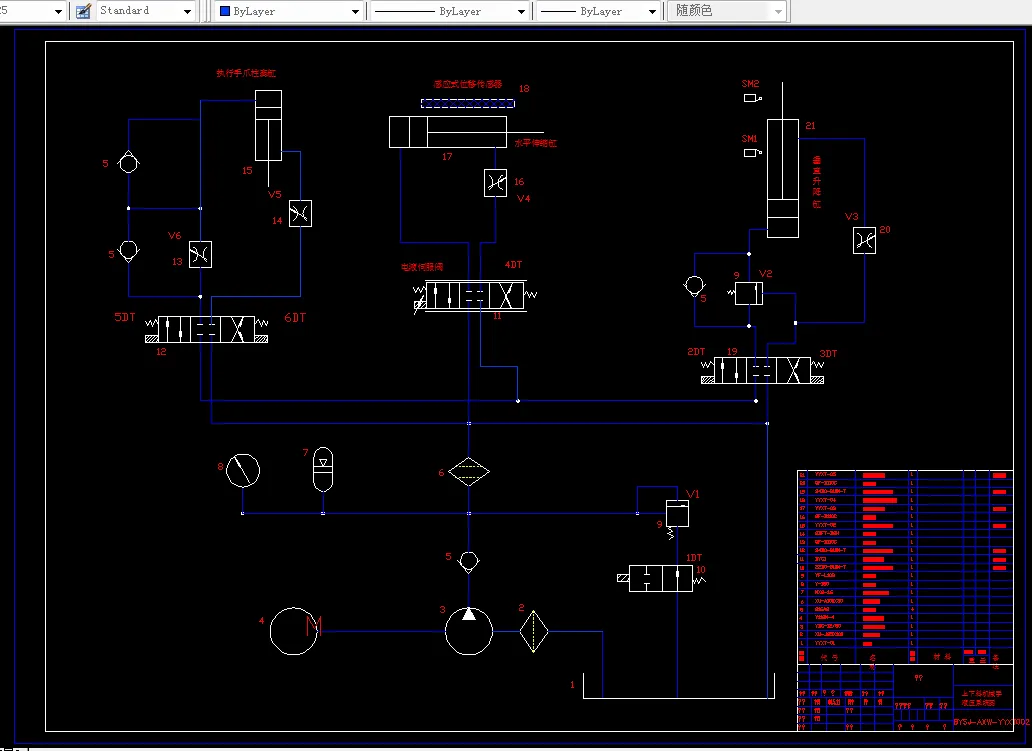
Task: Select the dashed displacement sensor bar numbered 18
Action: click(x=468, y=103)
